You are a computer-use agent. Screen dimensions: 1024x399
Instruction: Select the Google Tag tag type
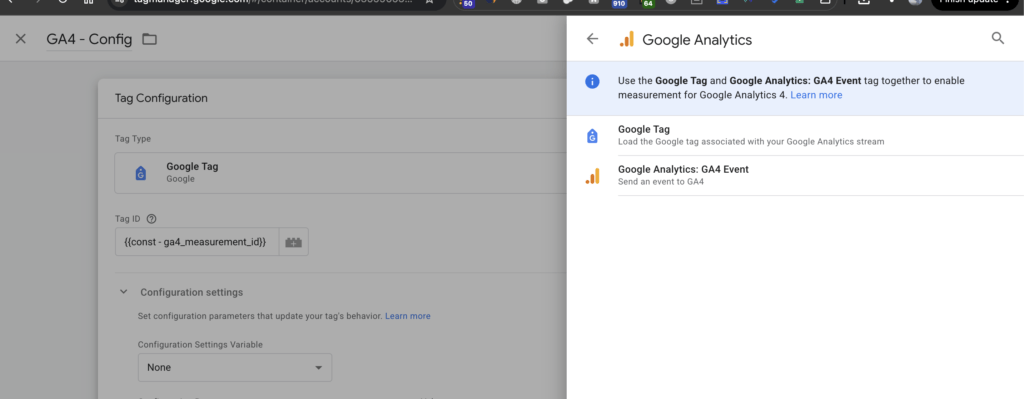tap(795, 135)
